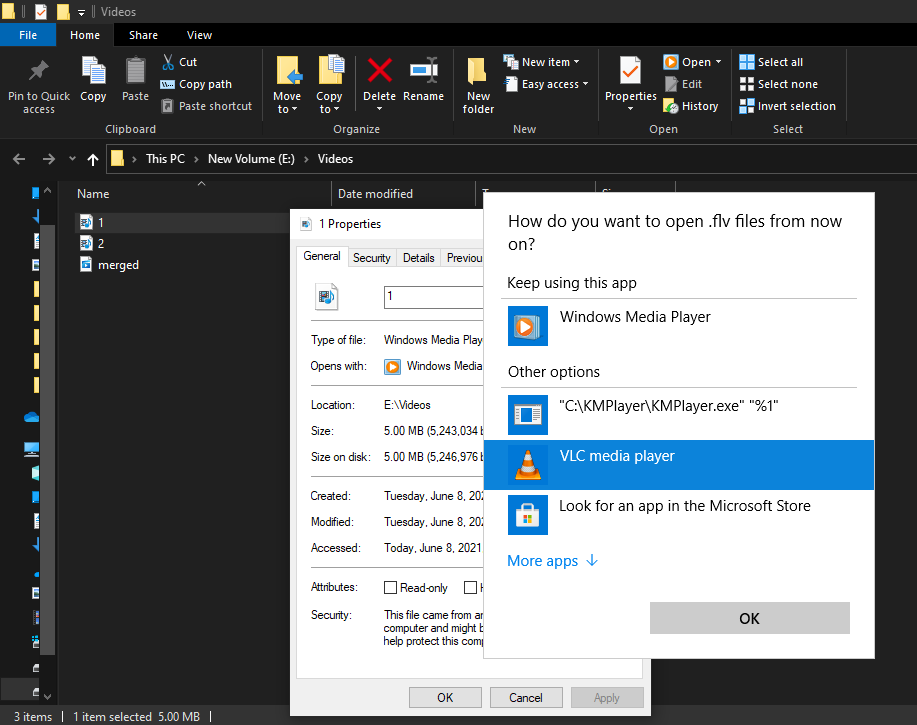
Task: Select the file named merged
Action: tap(117, 264)
